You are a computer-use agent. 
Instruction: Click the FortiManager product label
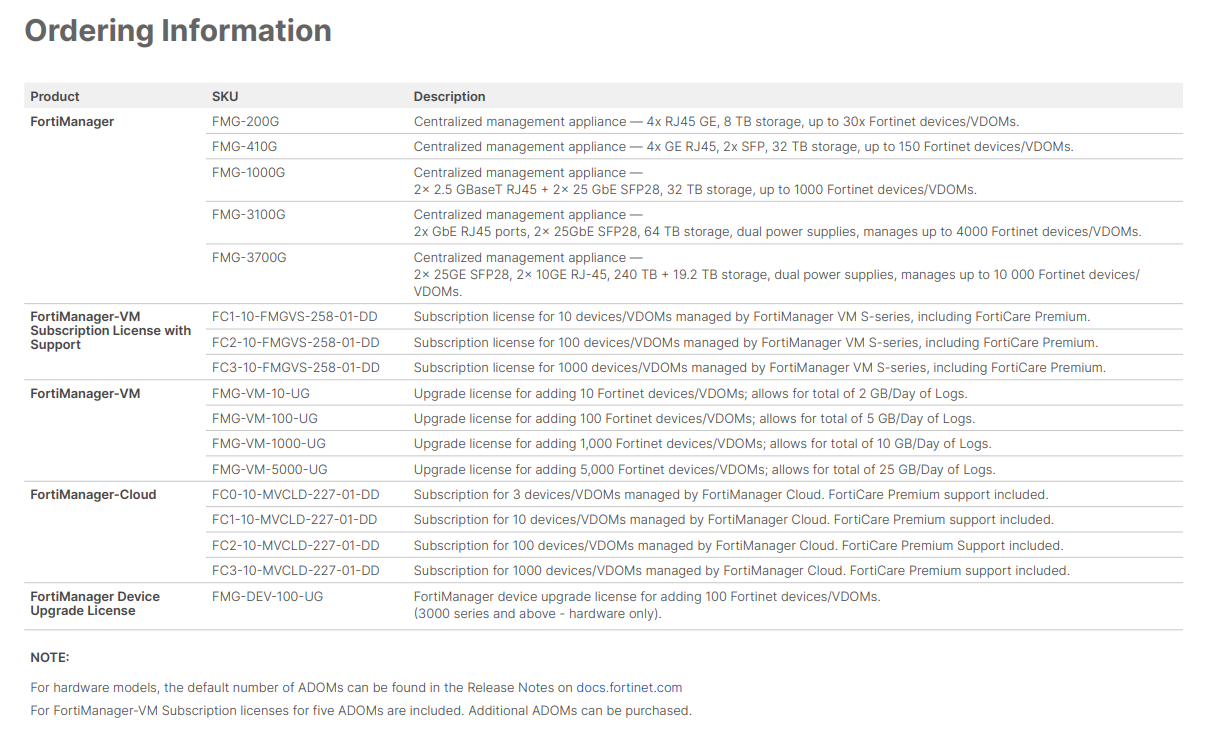[x=72, y=121]
